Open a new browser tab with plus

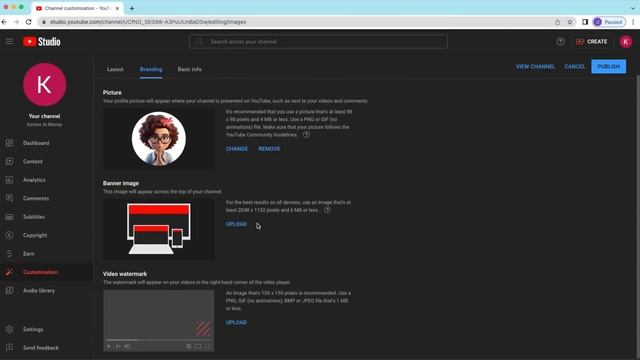(132, 8)
